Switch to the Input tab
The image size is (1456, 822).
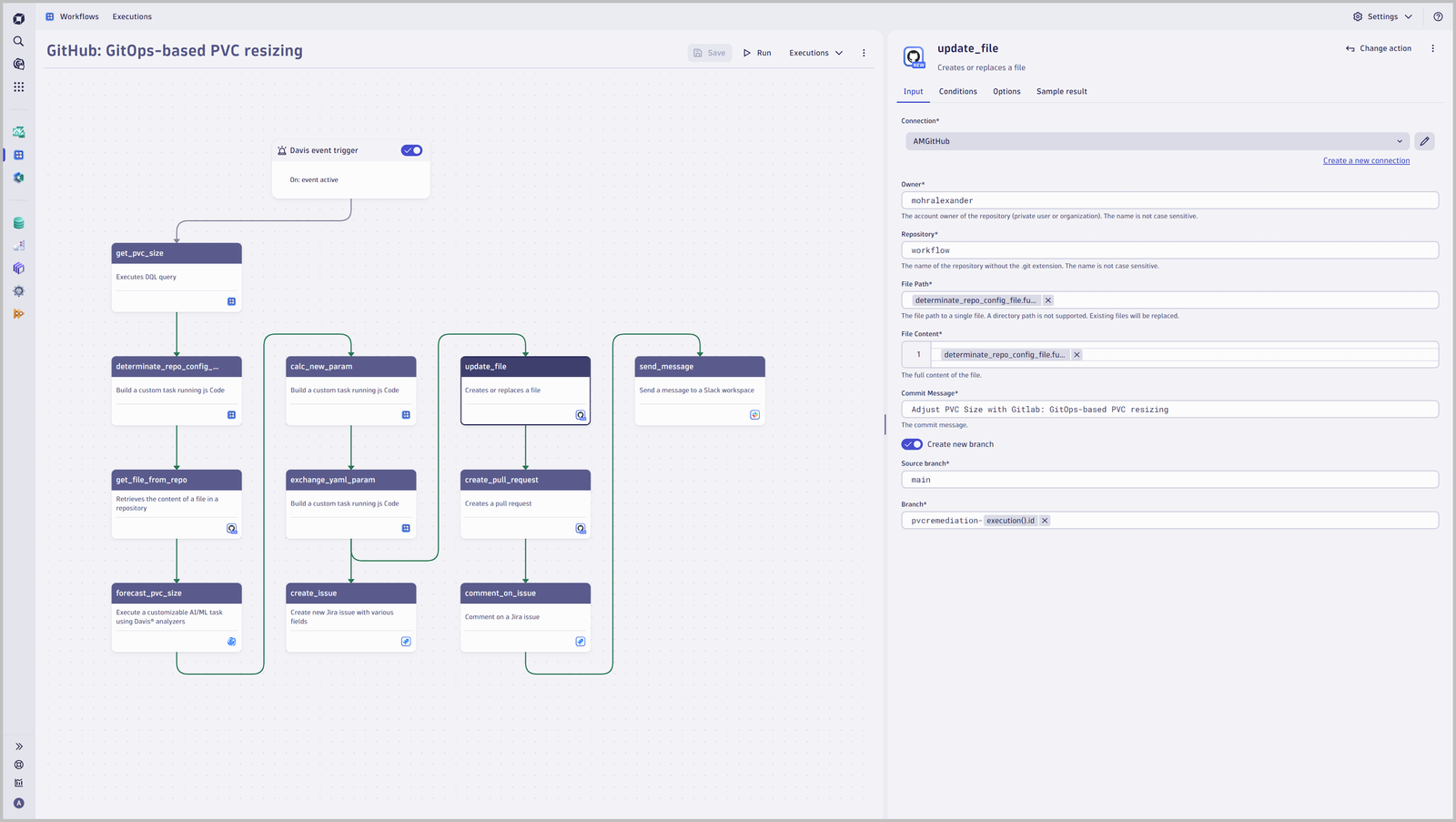tap(913, 92)
